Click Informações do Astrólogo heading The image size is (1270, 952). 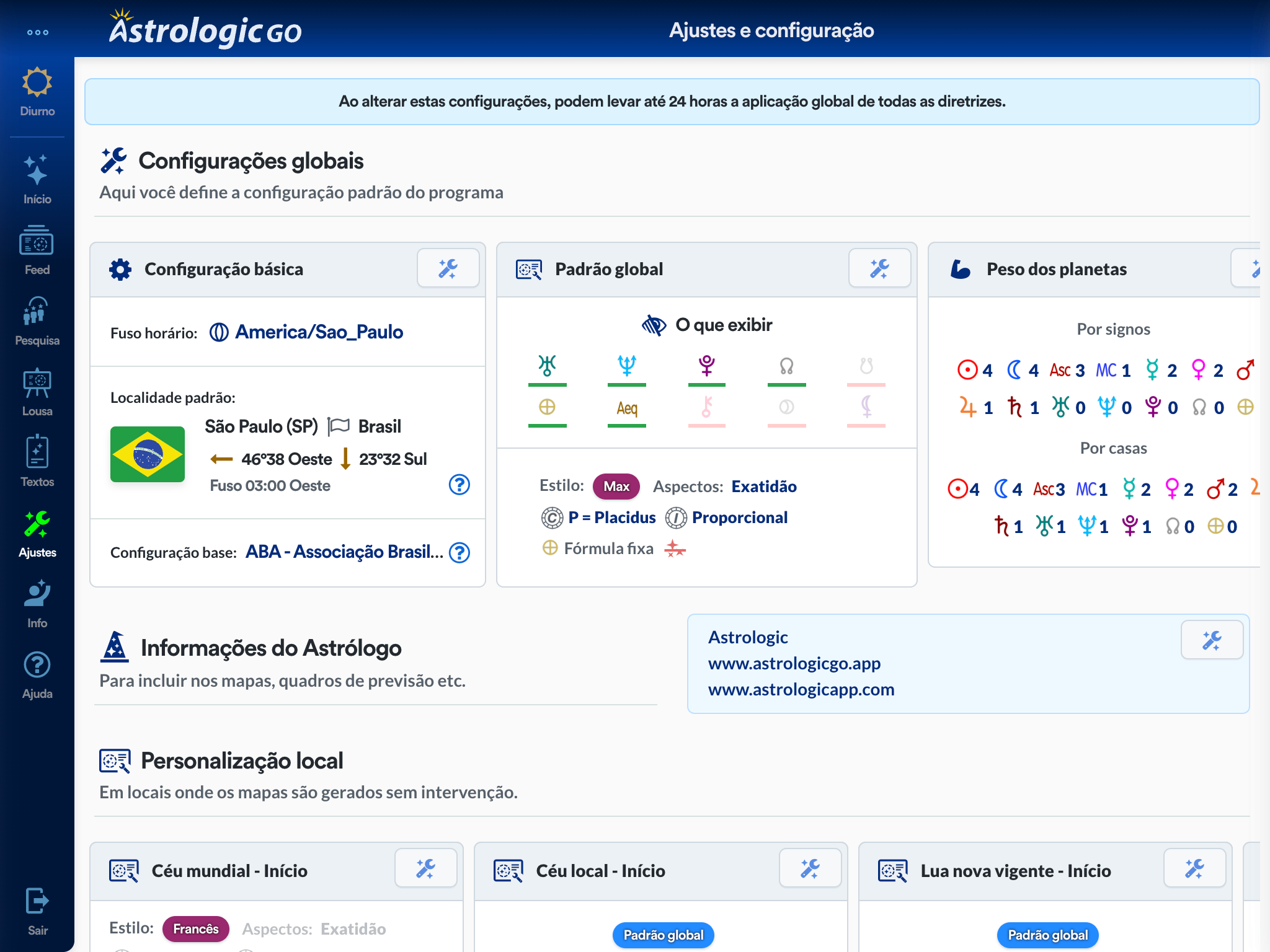click(x=271, y=648)
